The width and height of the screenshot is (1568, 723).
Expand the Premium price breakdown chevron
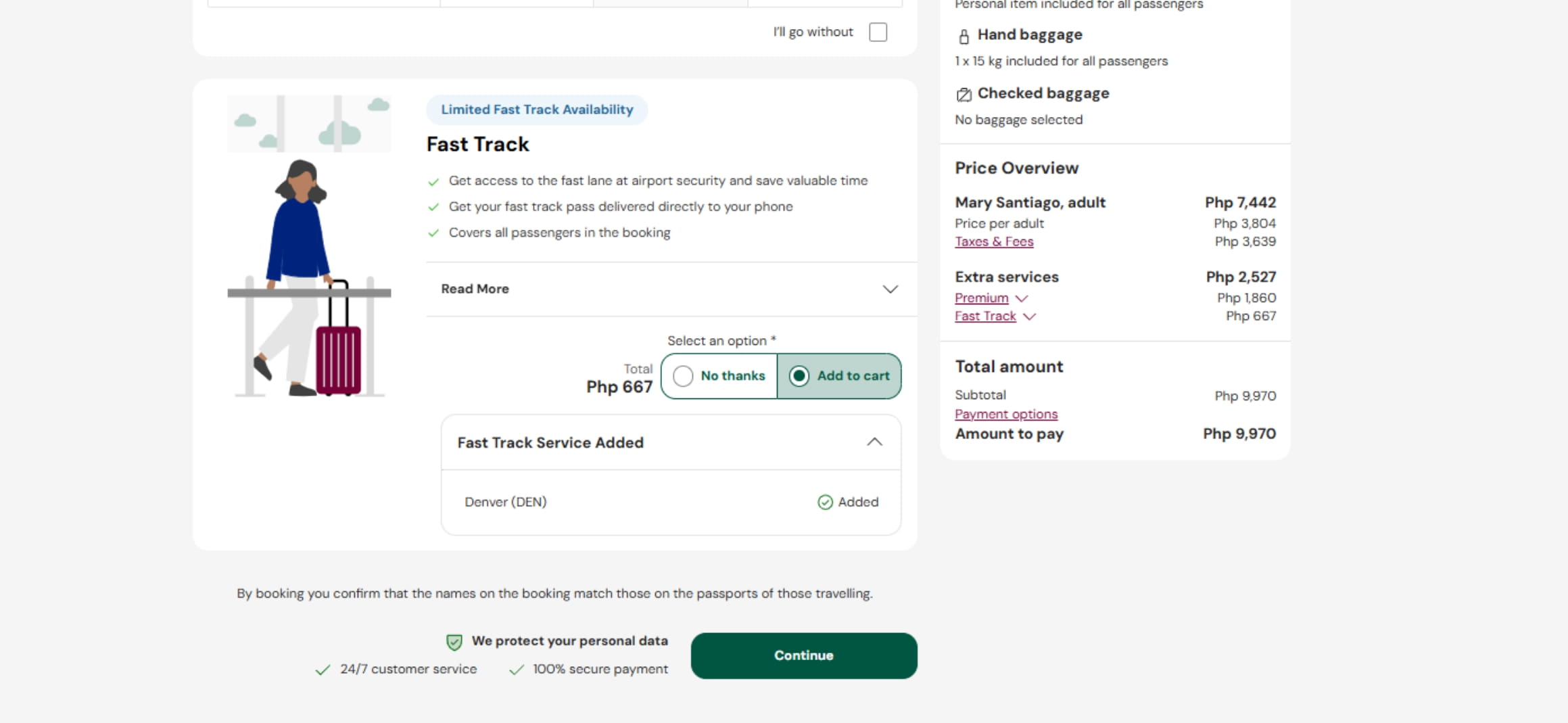click(1021, 298)
